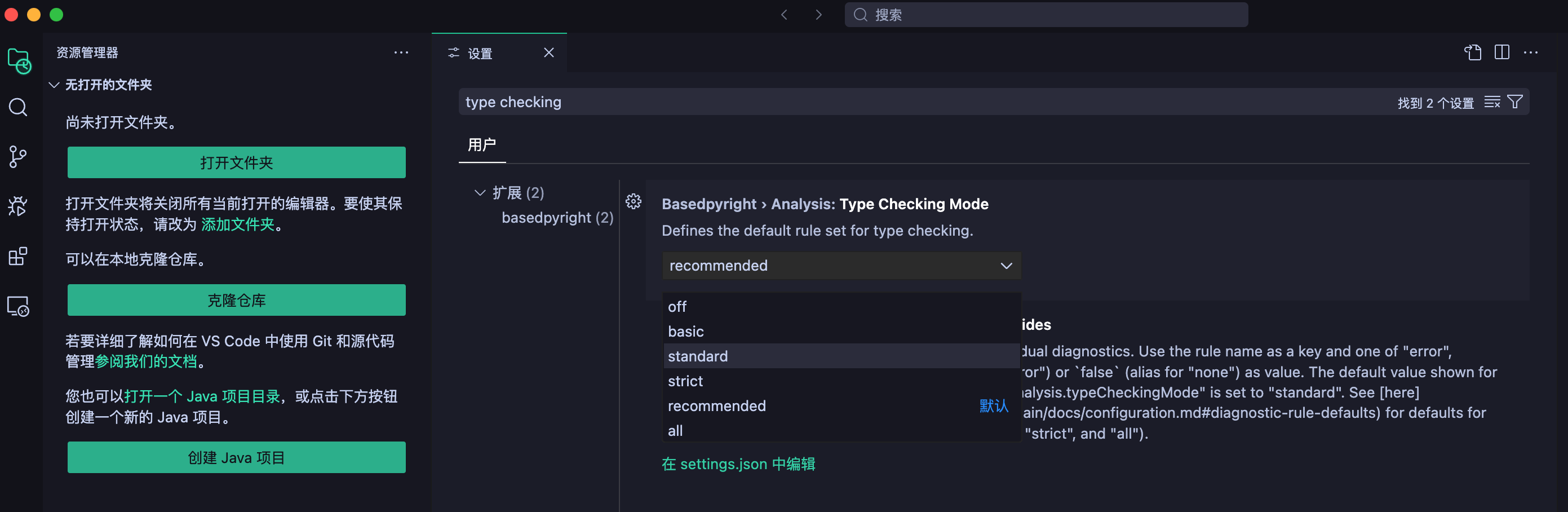Select the 'strict' option in dropdown list
The width and height of the screenshot is (1568, 512).
coord(685,381)
